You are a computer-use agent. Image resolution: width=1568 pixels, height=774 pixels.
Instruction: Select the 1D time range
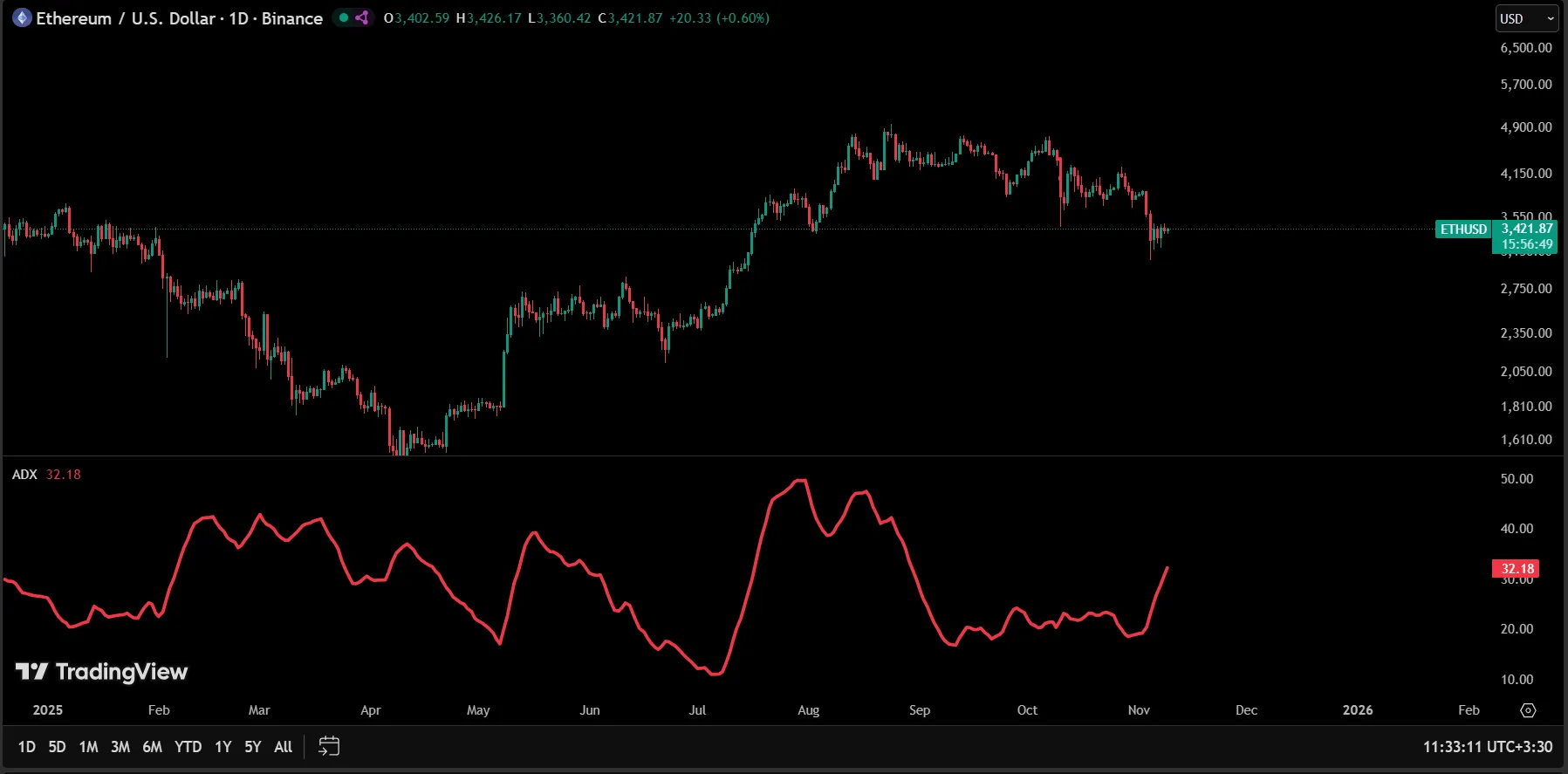(27, 747)
